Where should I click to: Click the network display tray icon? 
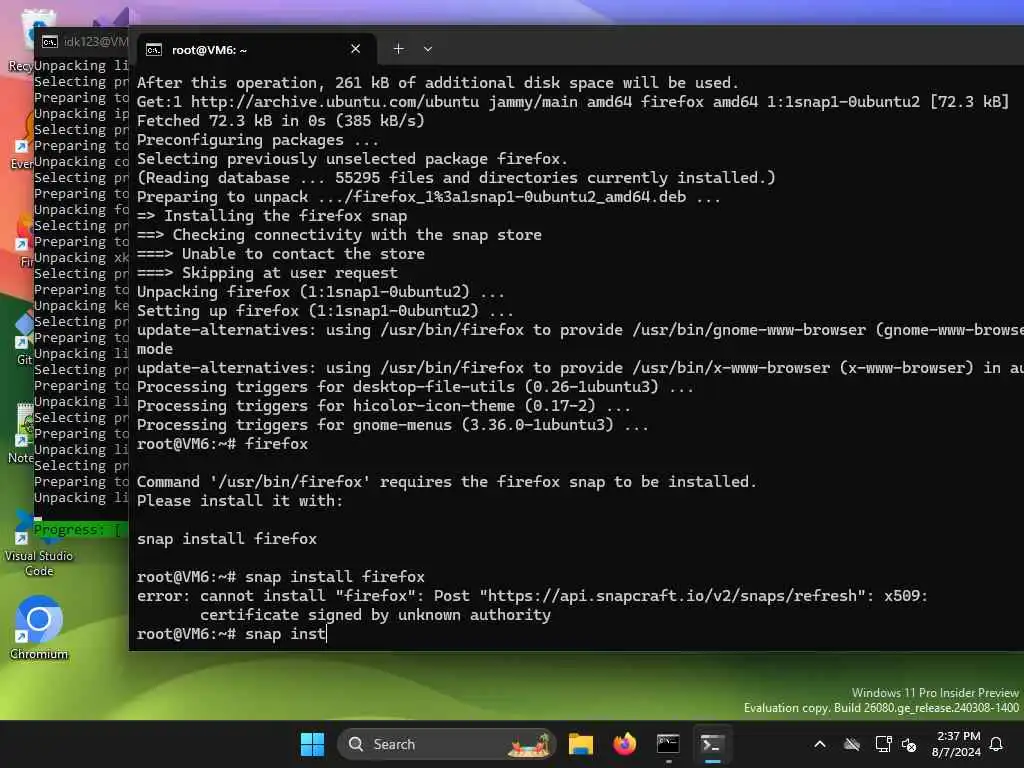[883, 744]
